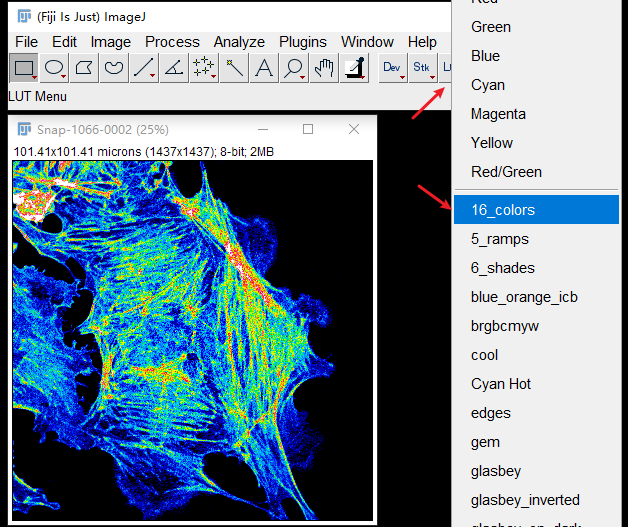
Task: Click the Fiji ImageJ title bar icon
Action: [x=24, y=16]
